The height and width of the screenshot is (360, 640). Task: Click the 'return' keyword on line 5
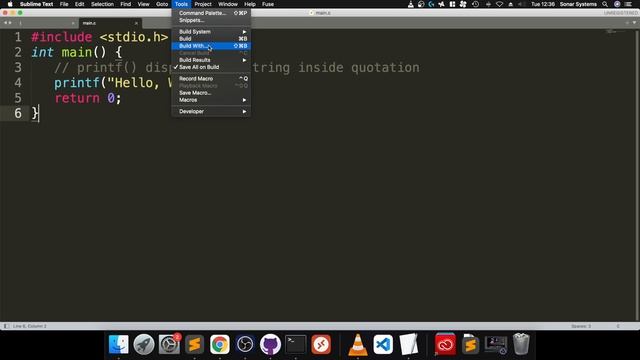point(77,98)
